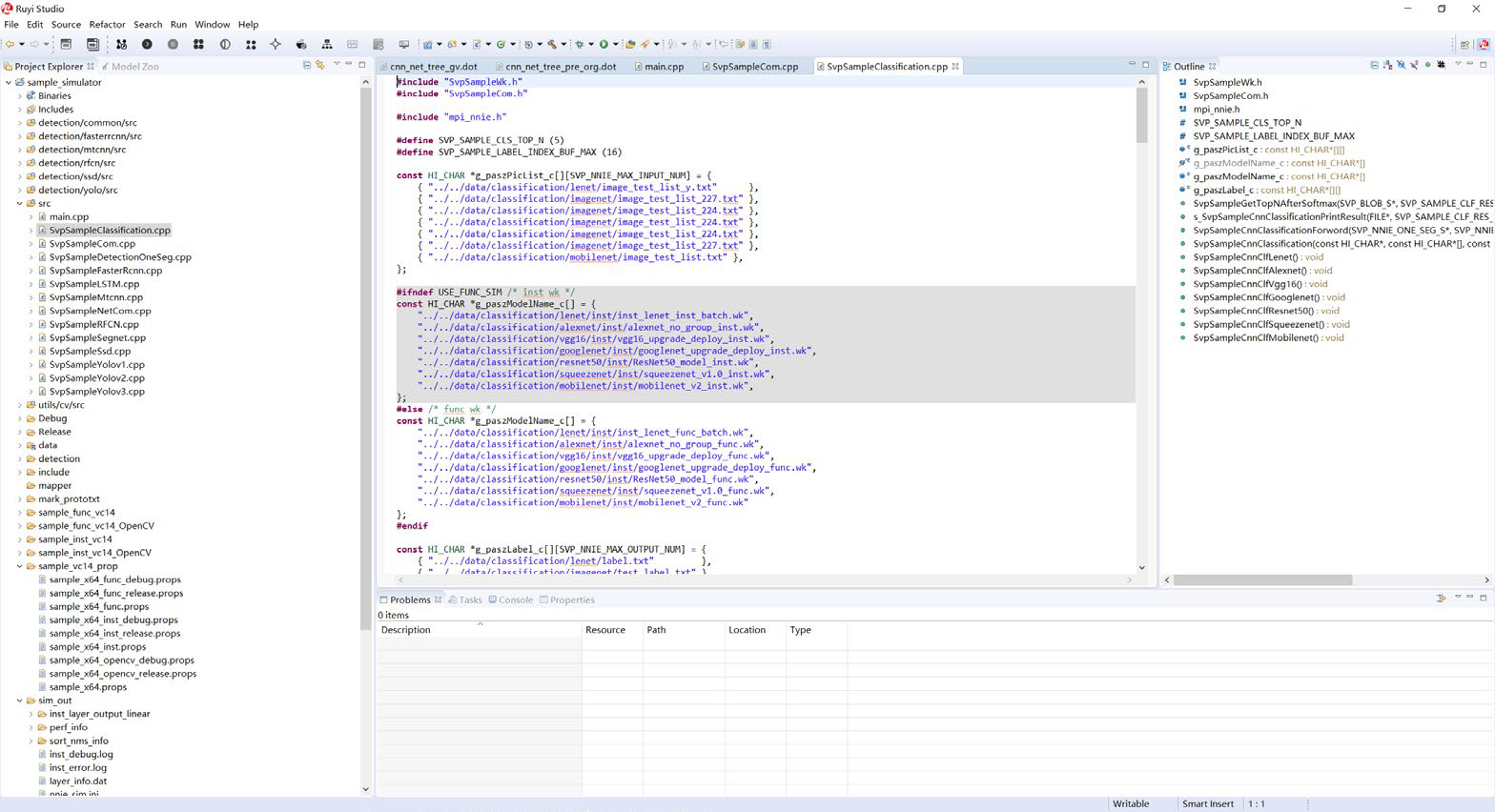
Task: Click the Debug bug icon in the toolbar
Action: [x=579, y=44]
